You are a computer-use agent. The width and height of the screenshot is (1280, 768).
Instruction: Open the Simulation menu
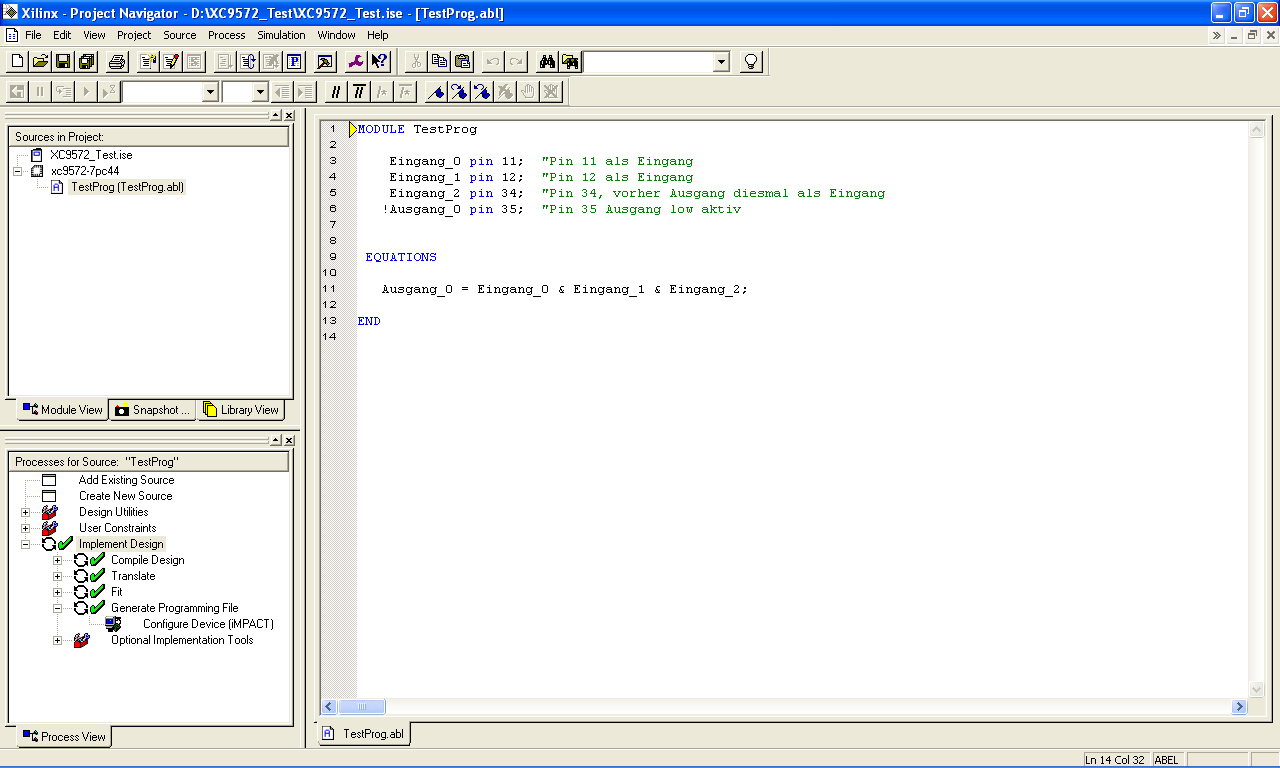coord(281,35)
